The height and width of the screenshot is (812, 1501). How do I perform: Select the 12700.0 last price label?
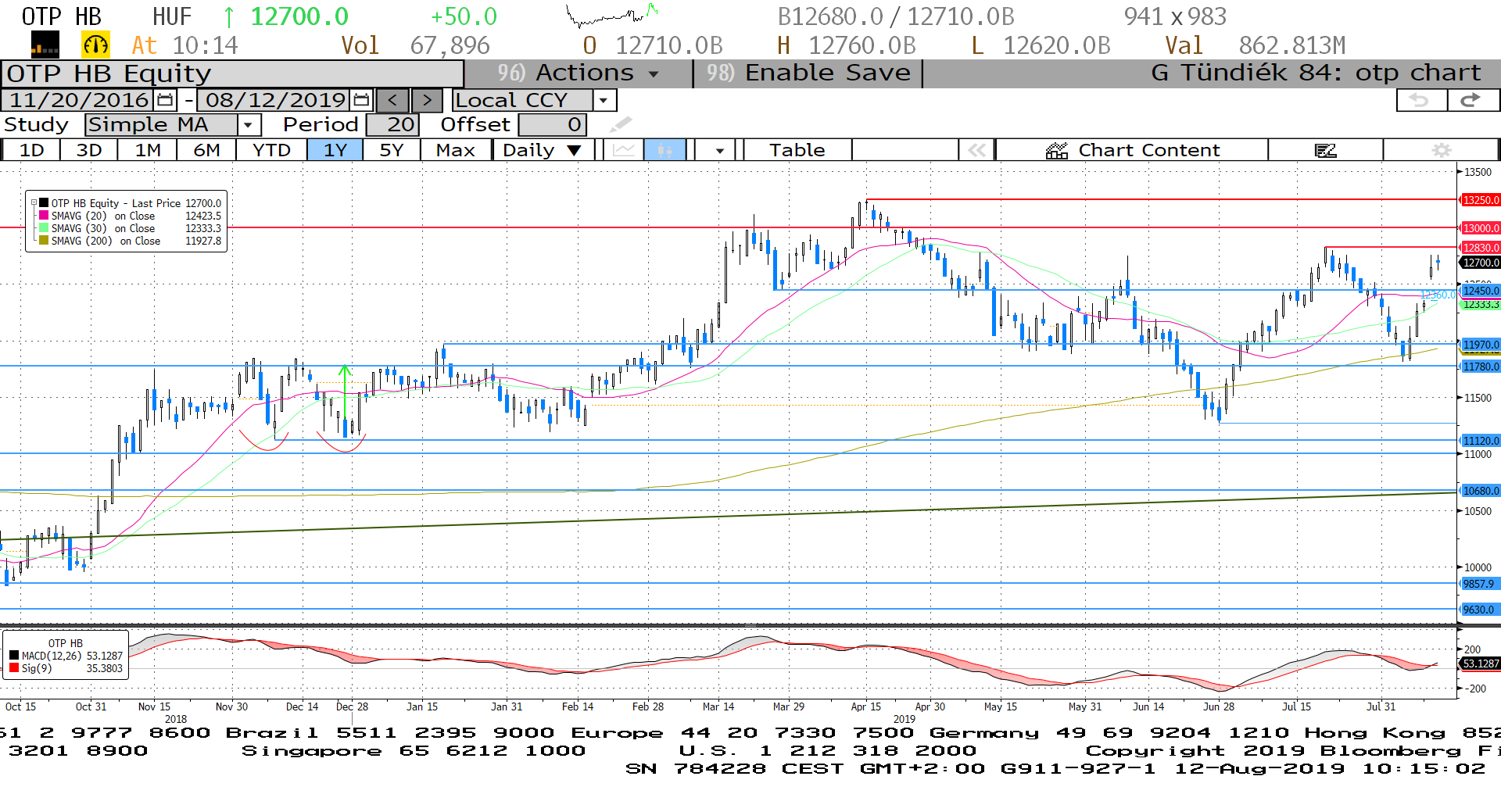click(x=1481, y=263)
